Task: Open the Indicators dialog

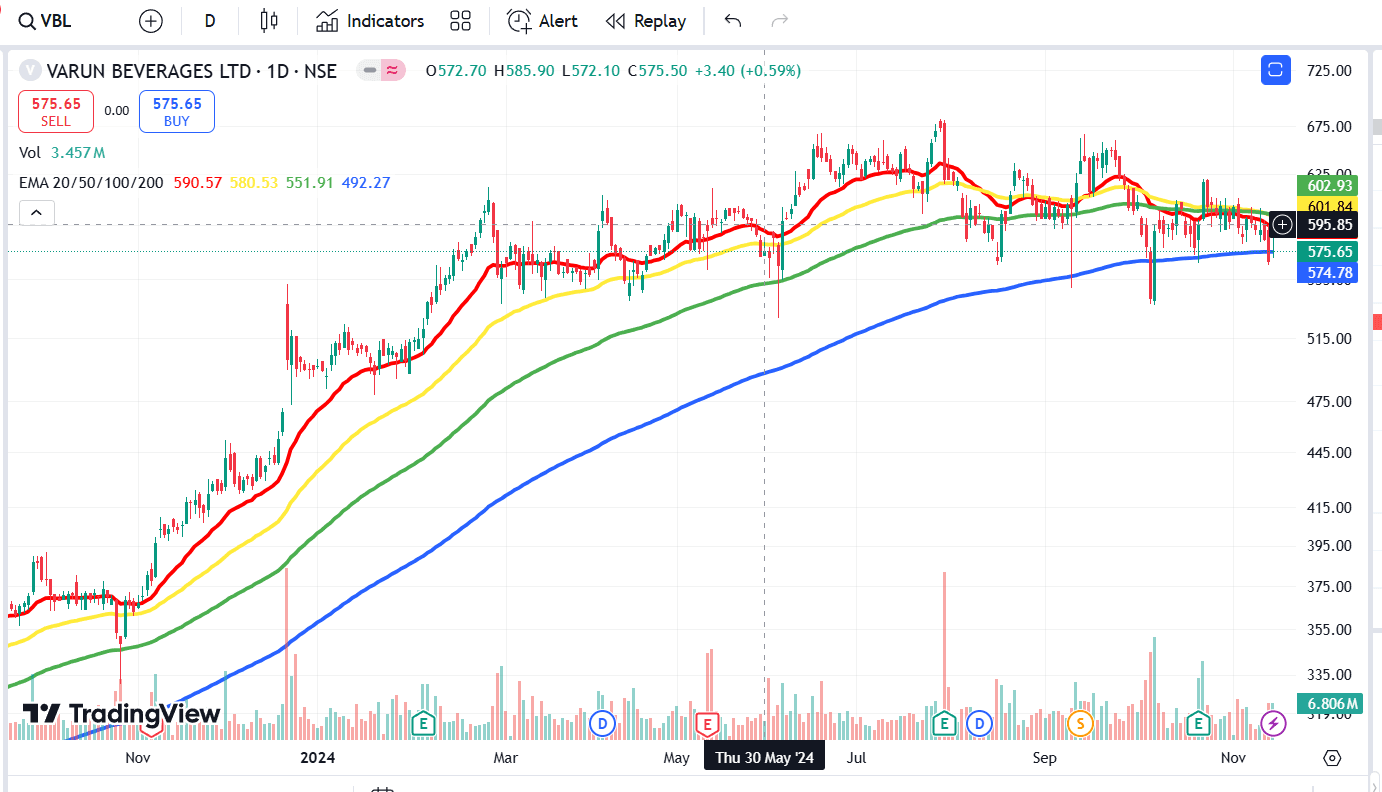Action: coord(369,21)
